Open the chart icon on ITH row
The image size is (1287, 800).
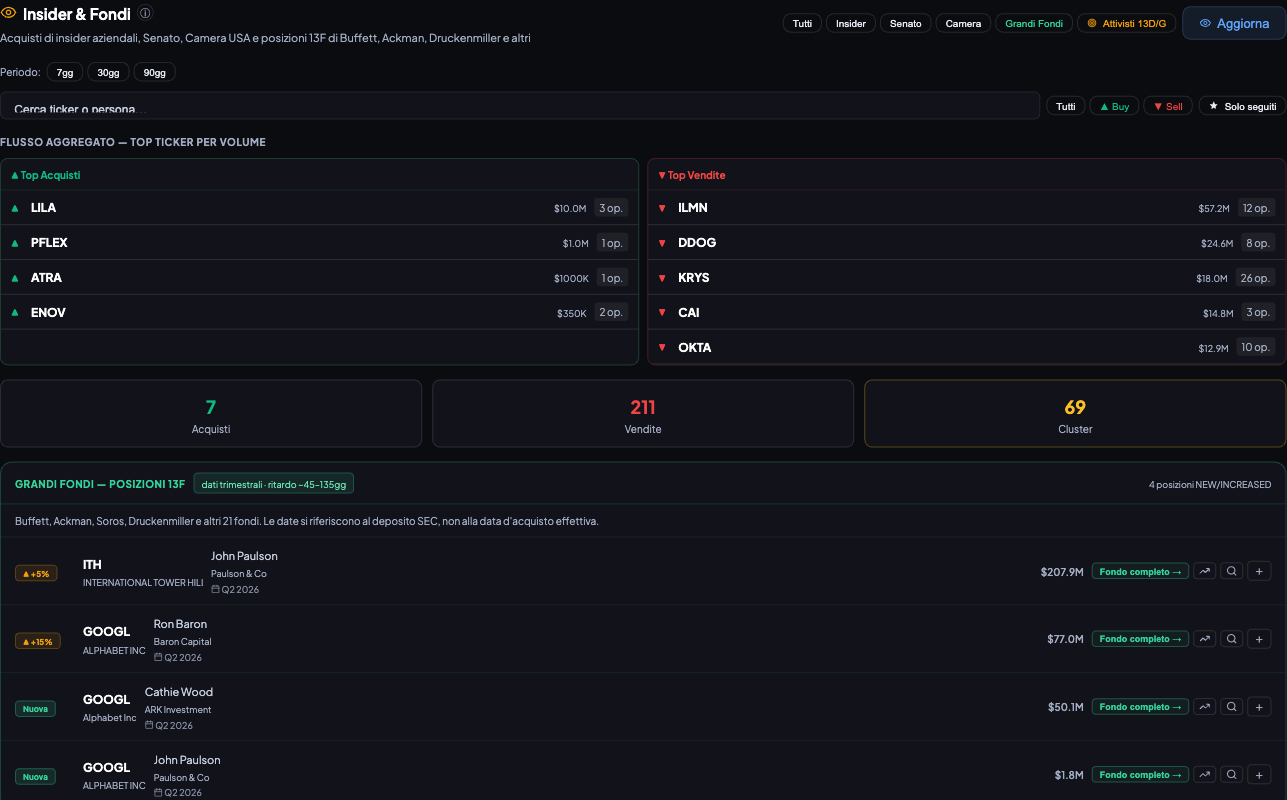pyautogui.click(x=1205, y=571)
